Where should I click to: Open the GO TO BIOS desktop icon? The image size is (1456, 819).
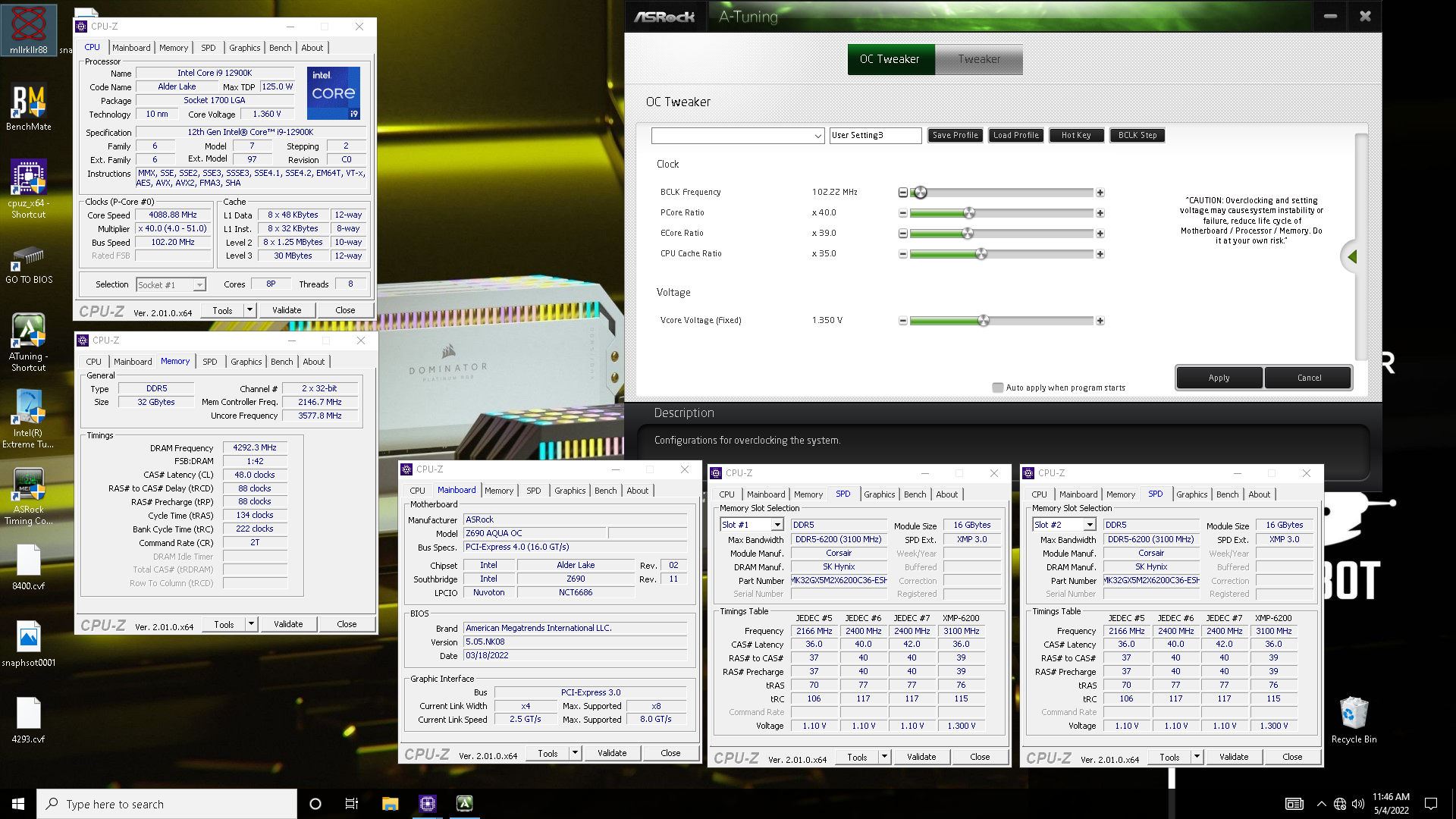pyautogui.click(x=29, y=265)
